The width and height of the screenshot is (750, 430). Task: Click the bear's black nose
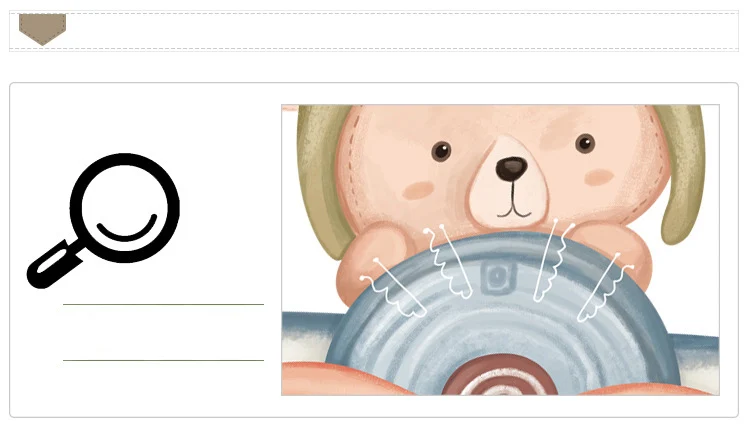coord(511,168)
